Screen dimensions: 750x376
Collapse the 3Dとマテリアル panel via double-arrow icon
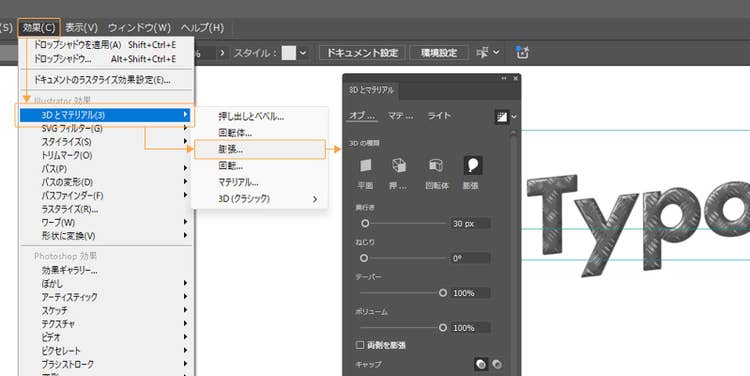pyautogui.click(x=504, y=78)
